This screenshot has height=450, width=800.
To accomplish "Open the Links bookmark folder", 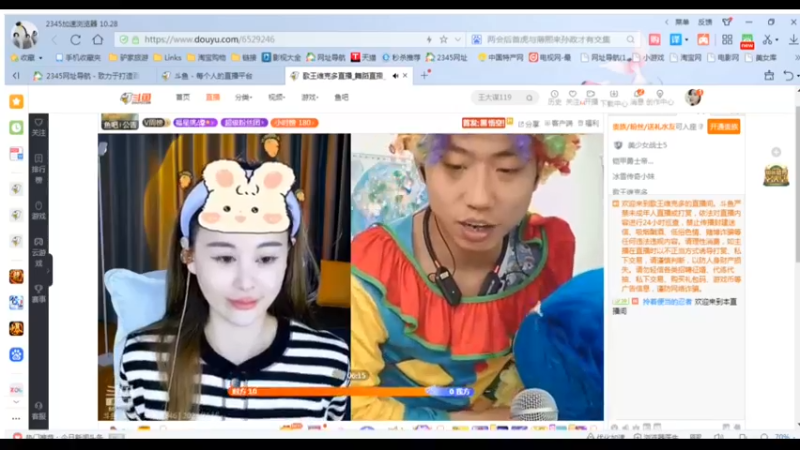I will [x=168, y=58].
